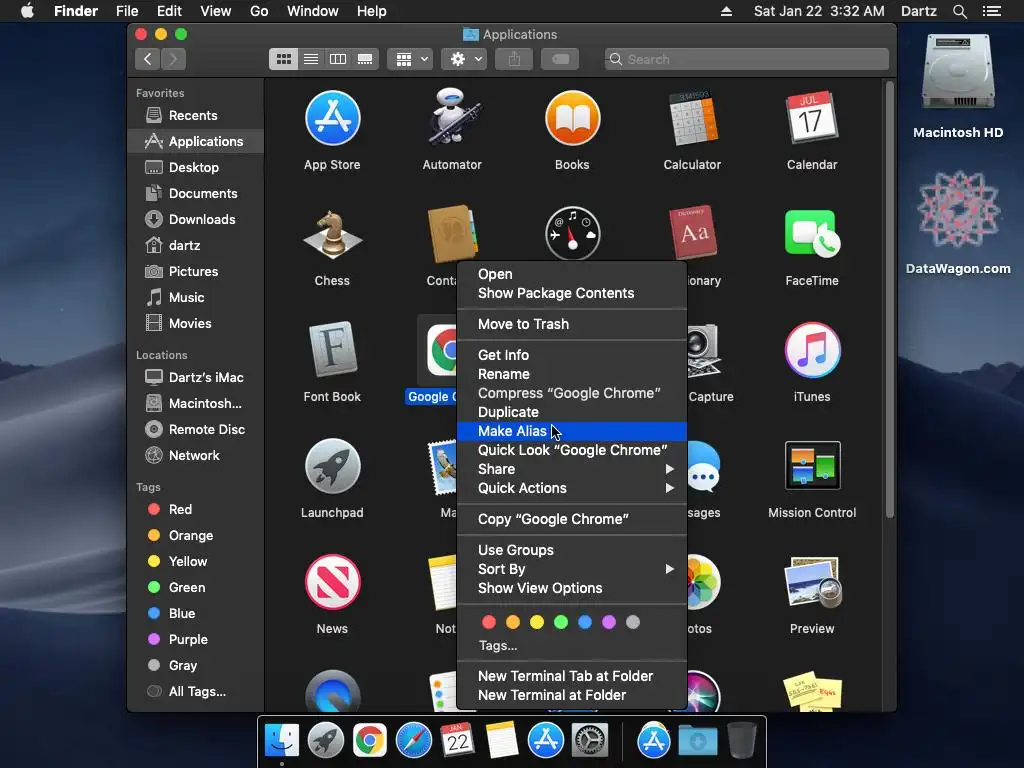This screenshot has height=768, width=1024.
Task: Click the Finder window vertical scrollbar
Action: click(x=889, y=300)
